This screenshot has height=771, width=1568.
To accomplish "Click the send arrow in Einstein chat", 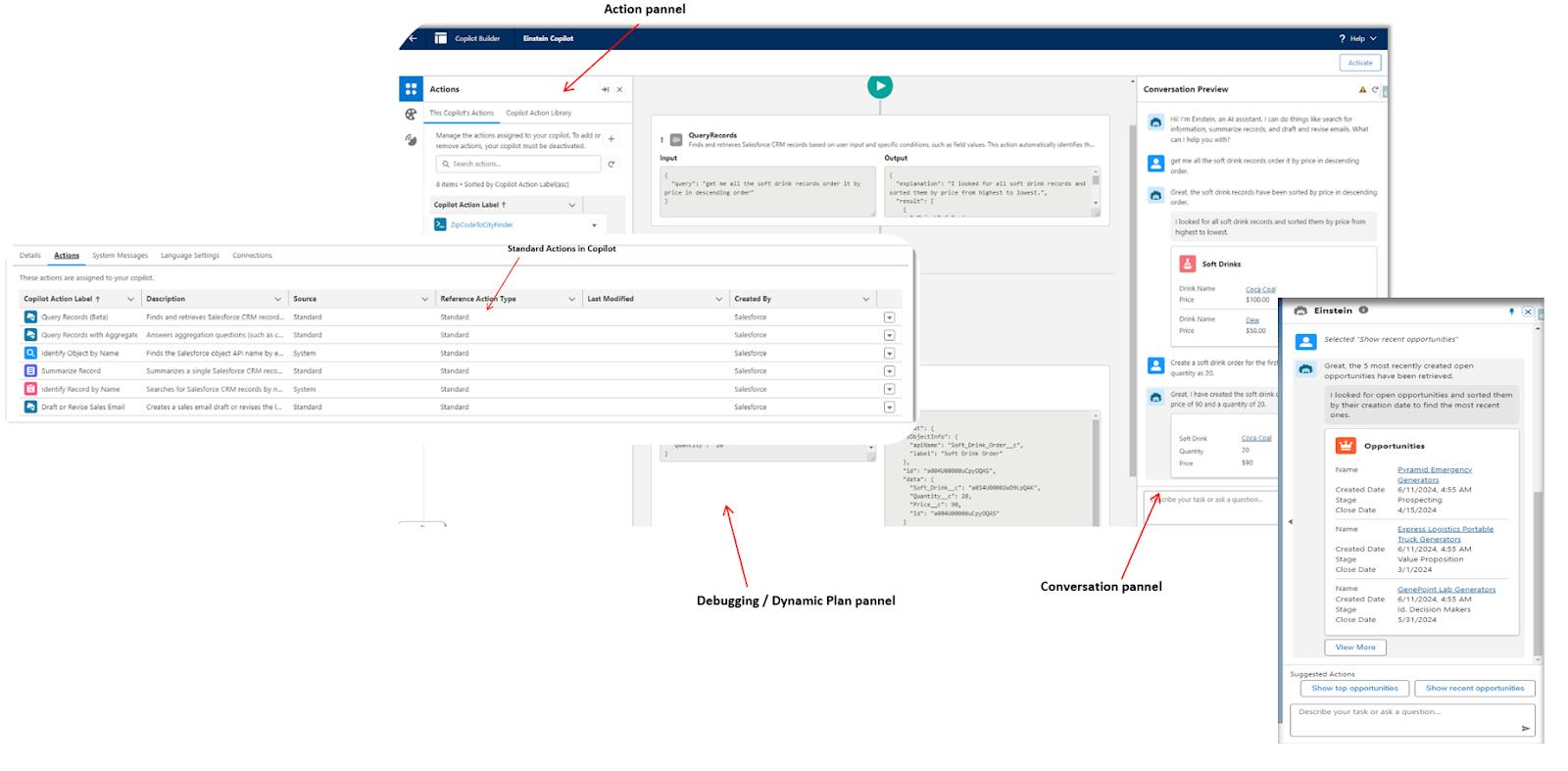I will (1525, 728).
